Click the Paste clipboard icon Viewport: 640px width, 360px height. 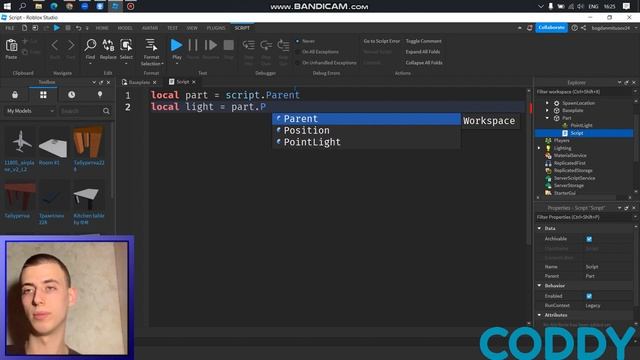click(11, 46)
